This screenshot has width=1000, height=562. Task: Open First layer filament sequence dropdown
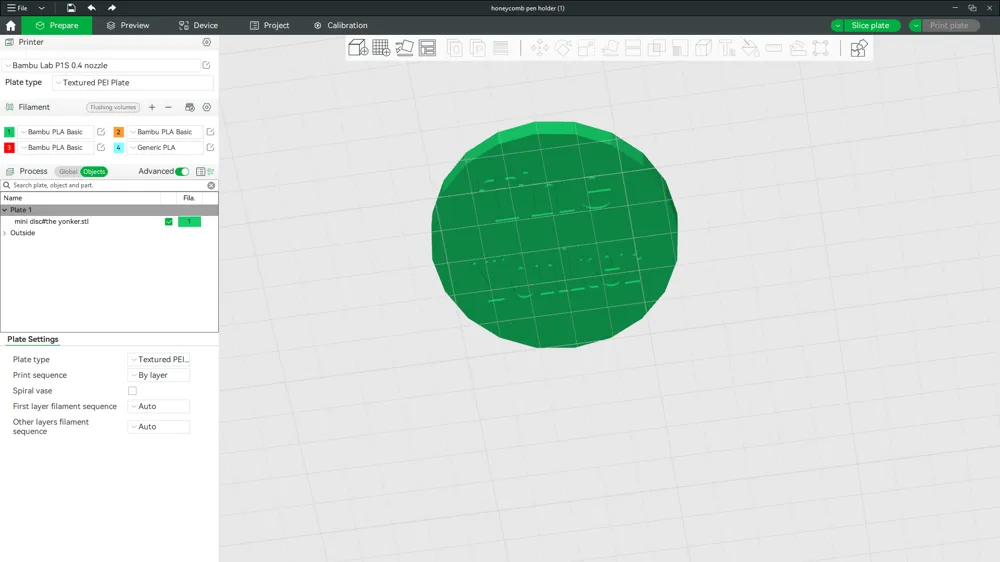click(159, 406)
